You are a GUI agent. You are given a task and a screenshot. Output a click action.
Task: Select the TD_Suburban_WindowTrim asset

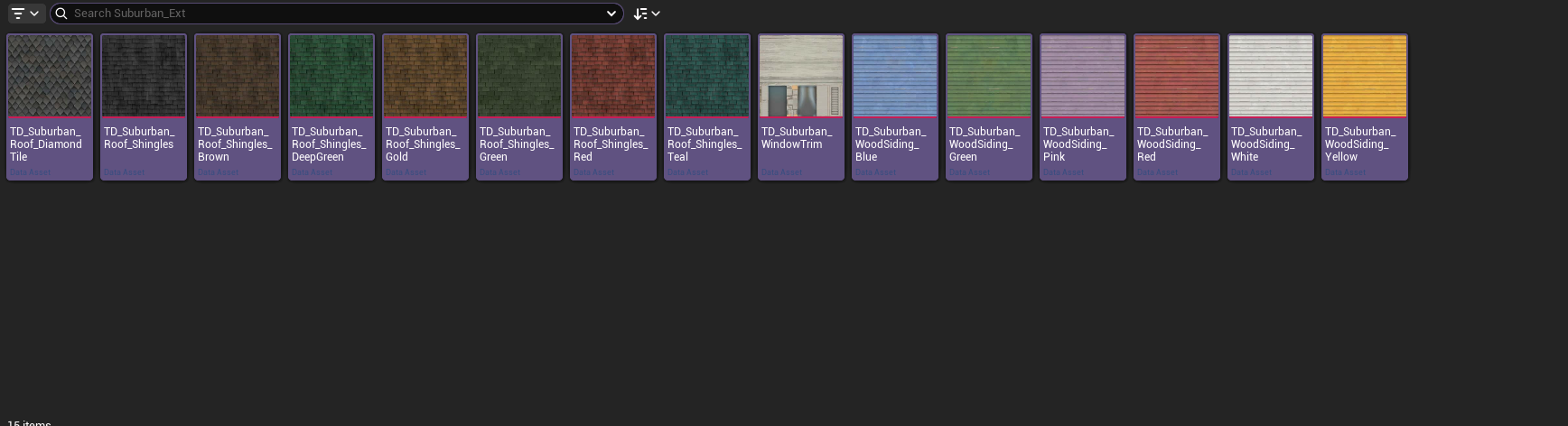click(801, 77)
